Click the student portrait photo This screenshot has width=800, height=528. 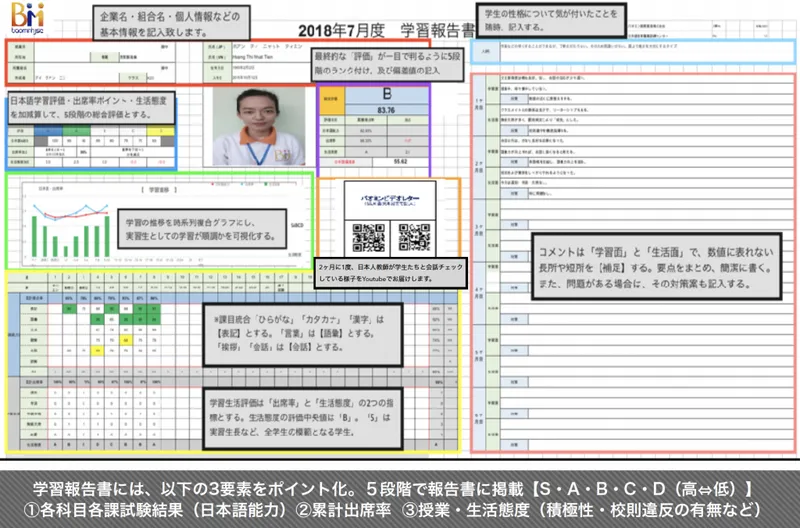[258, 127]
